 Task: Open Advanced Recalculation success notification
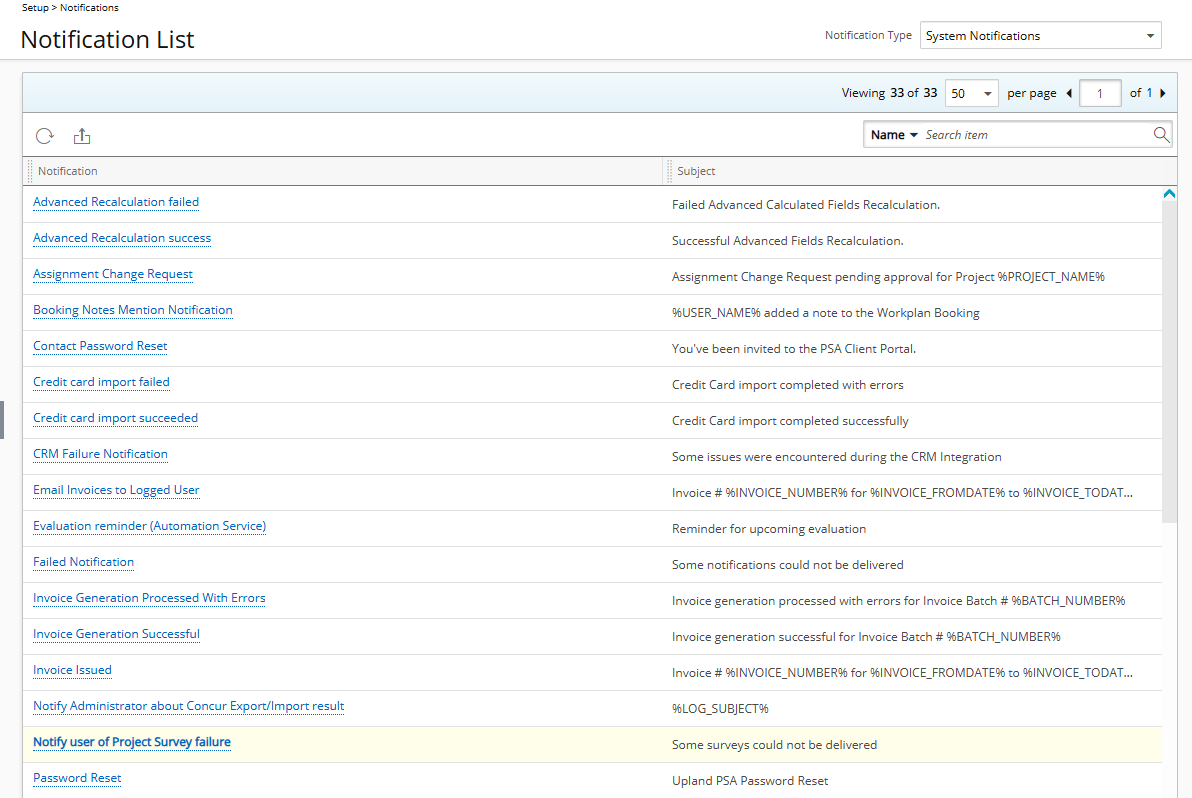point(122,238)
